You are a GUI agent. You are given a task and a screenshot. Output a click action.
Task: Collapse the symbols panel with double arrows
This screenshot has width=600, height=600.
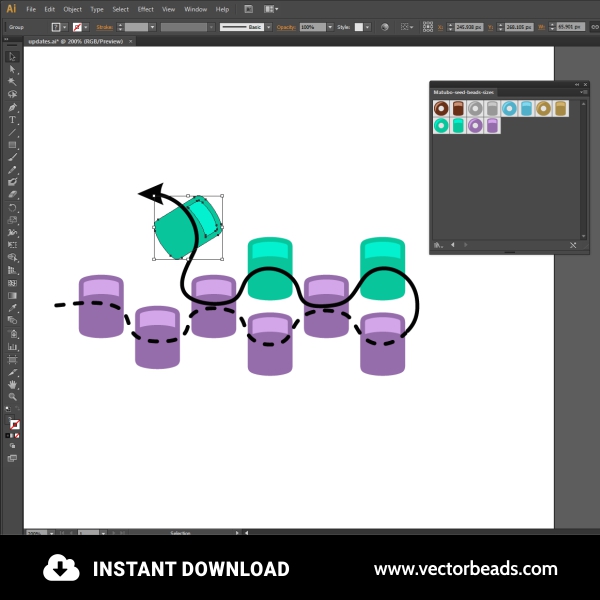(577, 84)
